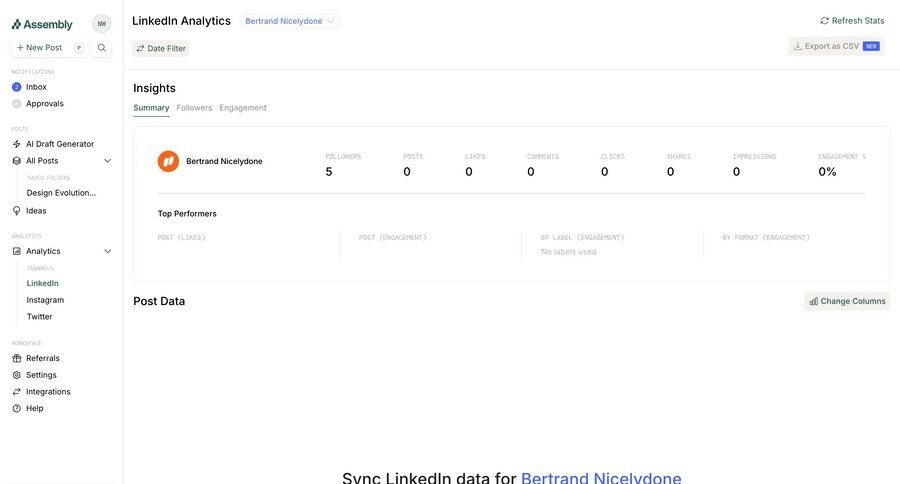Screen dimensions: 900x484
Task: Open the AI Draft Generator
Action: tap(59, 144)
